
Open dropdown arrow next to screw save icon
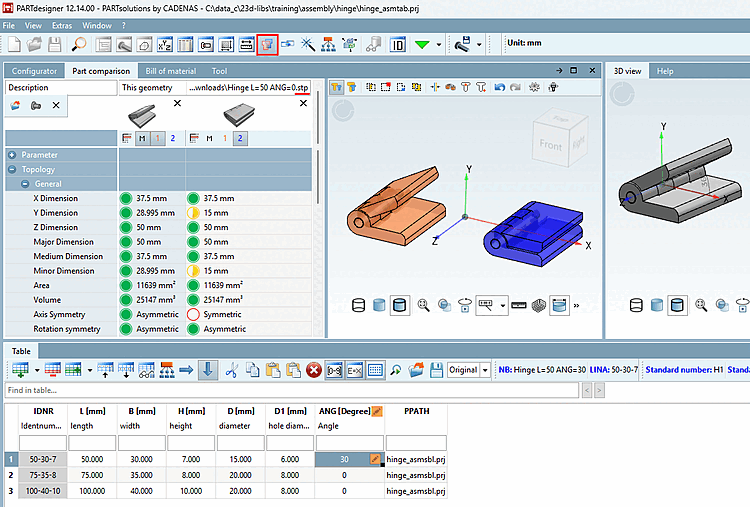[479, 45]
